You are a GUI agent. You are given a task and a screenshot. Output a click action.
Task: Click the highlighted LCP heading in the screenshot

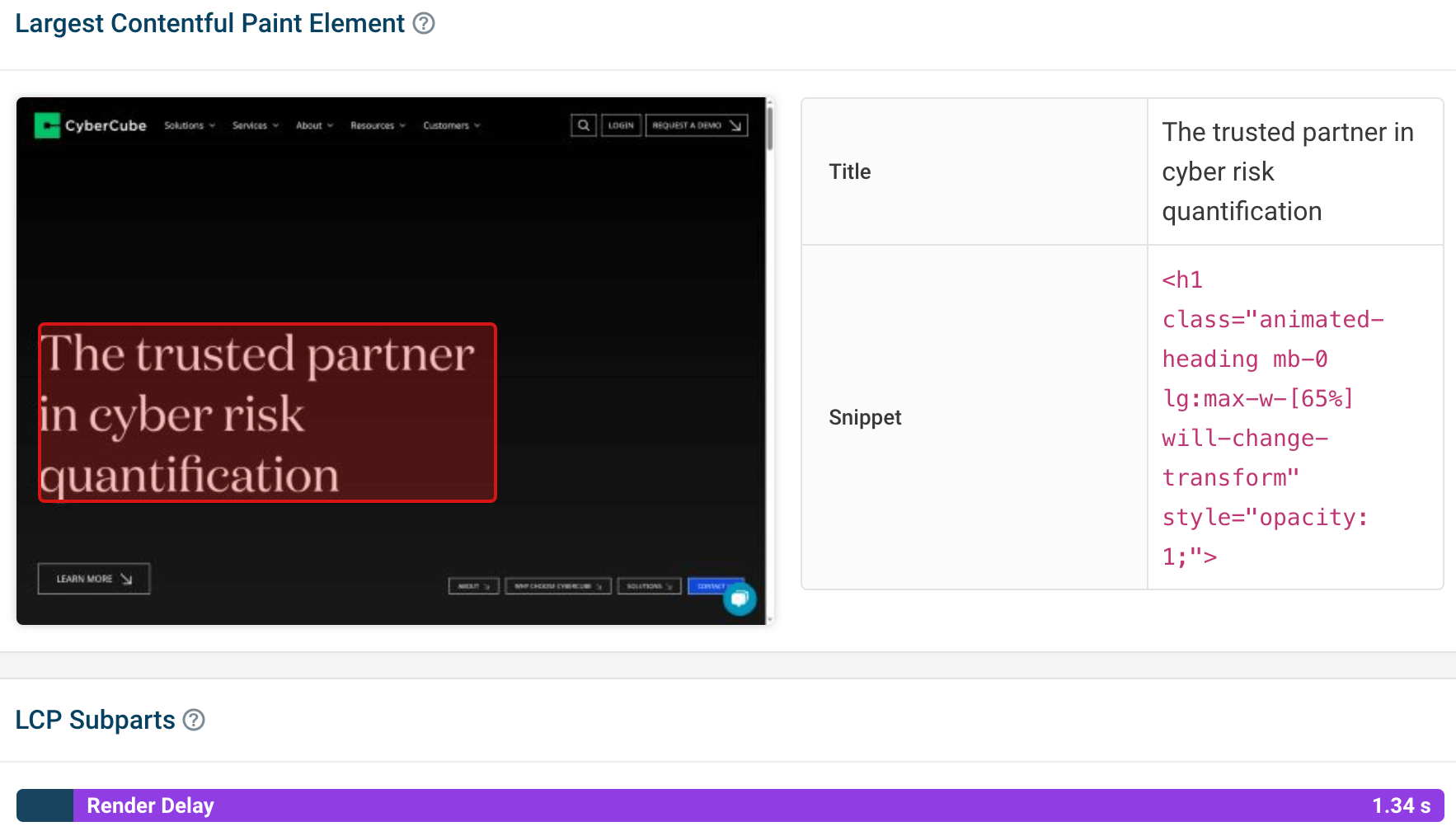coord(267,412)
